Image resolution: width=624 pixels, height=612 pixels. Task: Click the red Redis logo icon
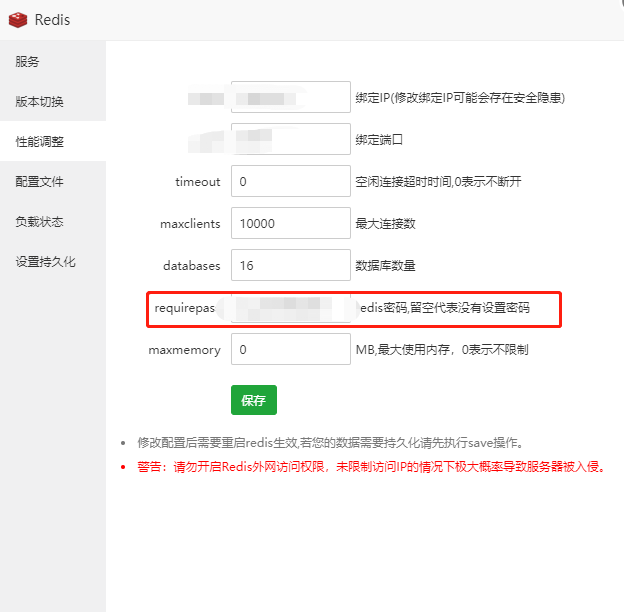point(18,20)
